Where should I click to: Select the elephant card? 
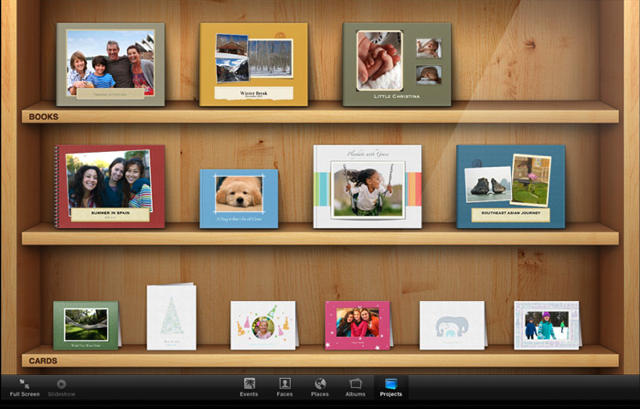(453, 325)
